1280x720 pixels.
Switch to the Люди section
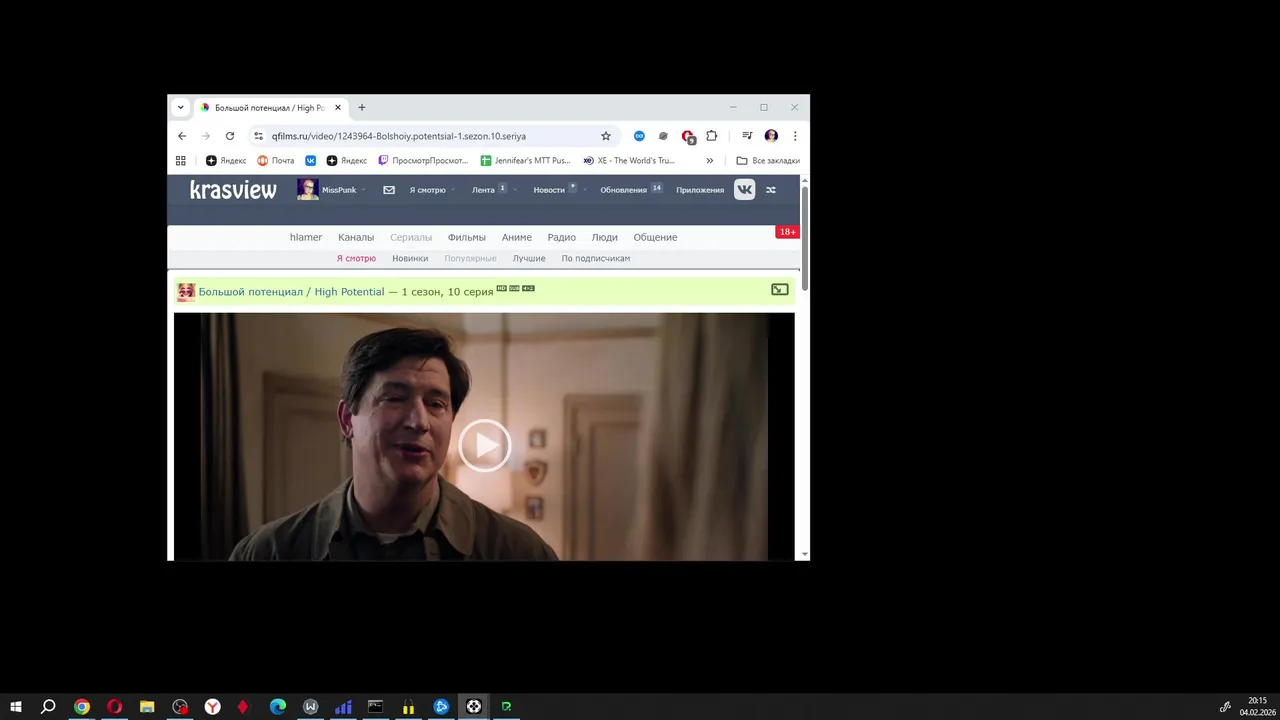pos(605,237)
